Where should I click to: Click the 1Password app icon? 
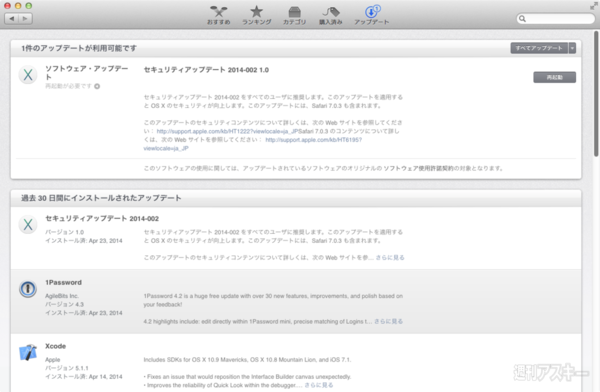[x=28, y=289]
